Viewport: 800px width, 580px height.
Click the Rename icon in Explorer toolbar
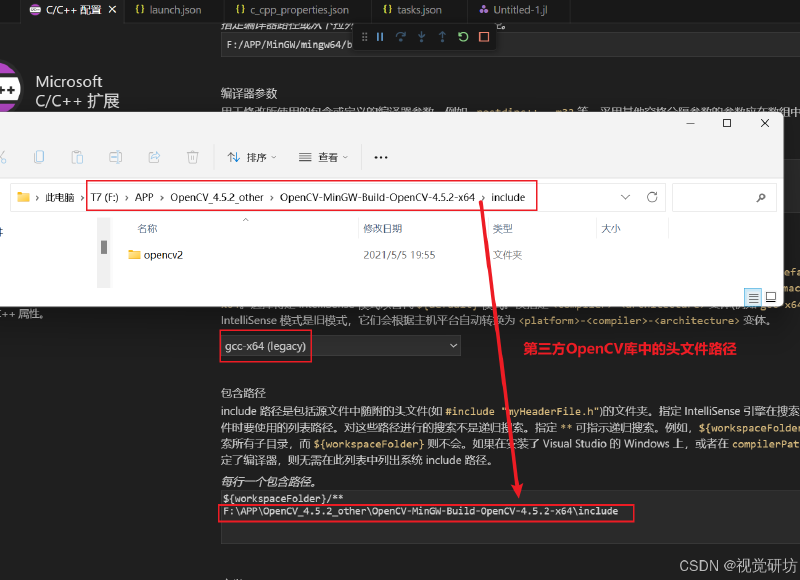pos(115,157)
